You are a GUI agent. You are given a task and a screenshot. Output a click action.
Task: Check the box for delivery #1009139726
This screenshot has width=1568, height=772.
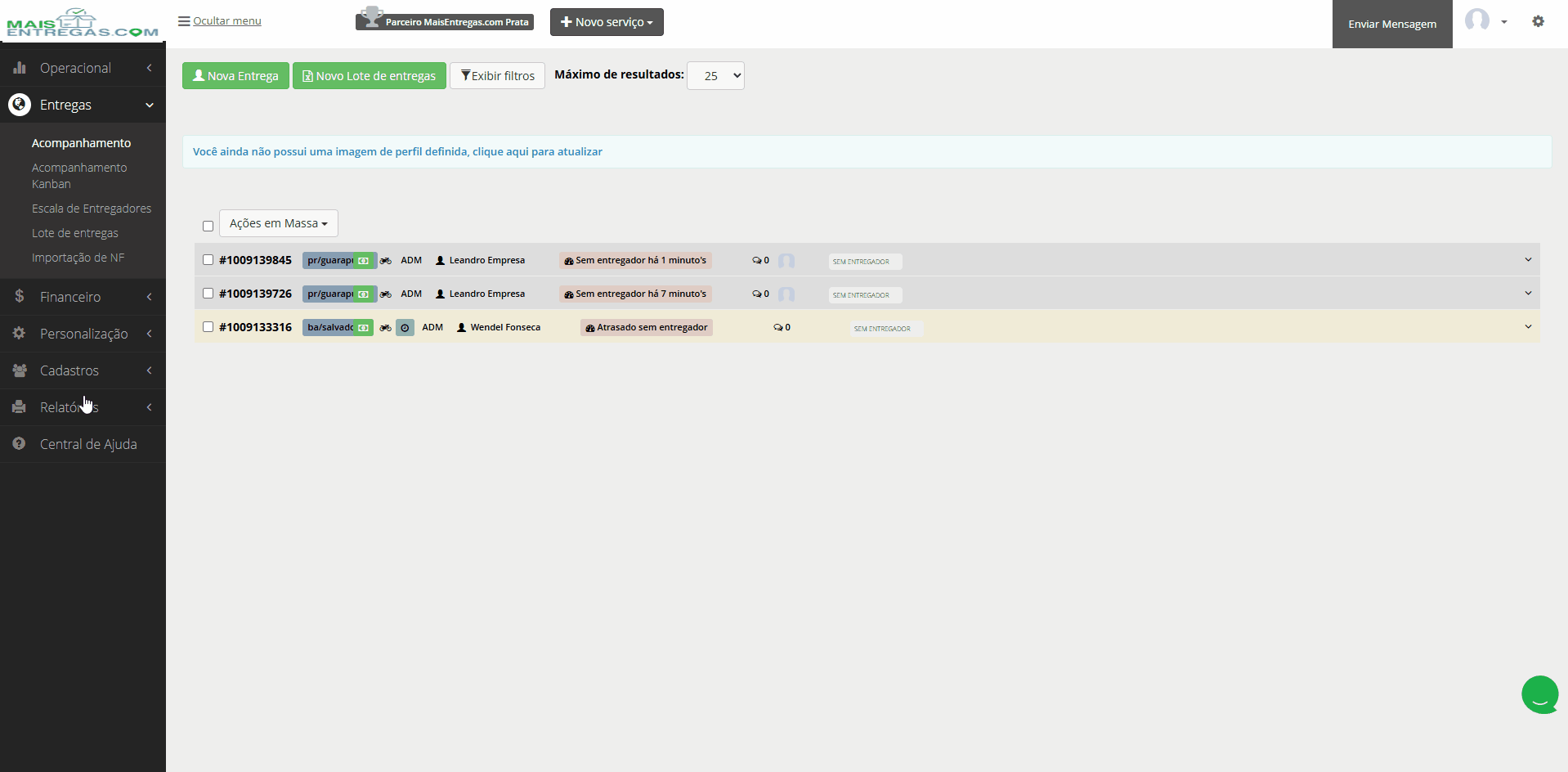[208, 294]
